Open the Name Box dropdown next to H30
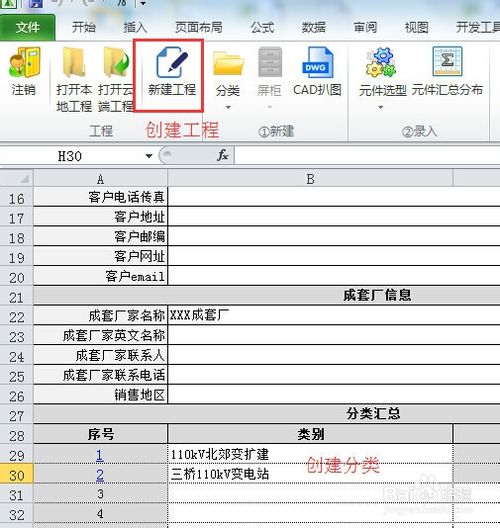Image resolution: width=500 pixels, height=528 pixels. click(x=148, y=156)
